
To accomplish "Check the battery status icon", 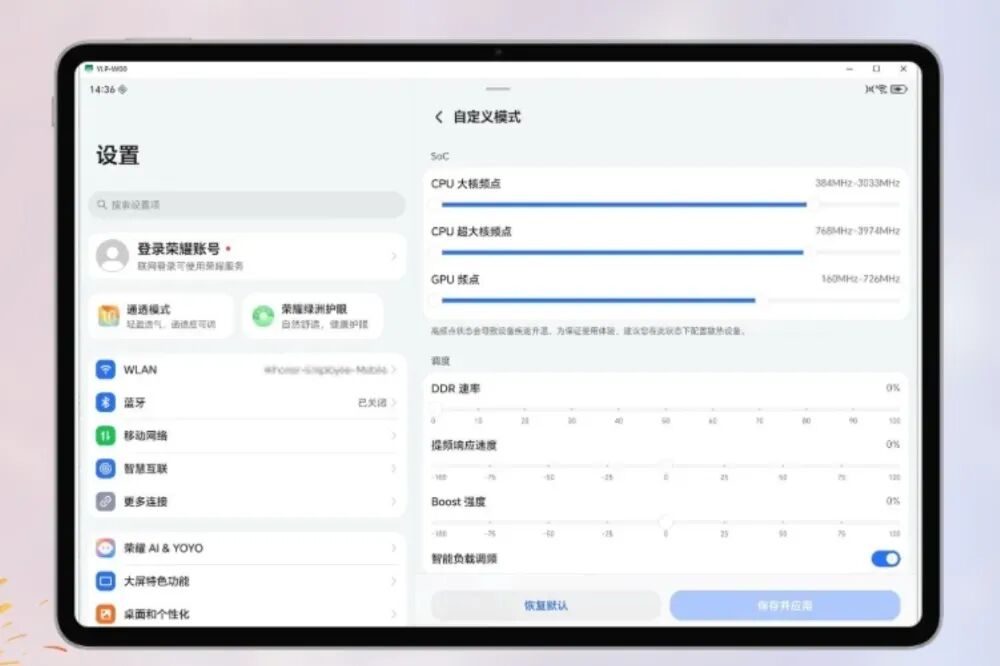I will 899,89.
